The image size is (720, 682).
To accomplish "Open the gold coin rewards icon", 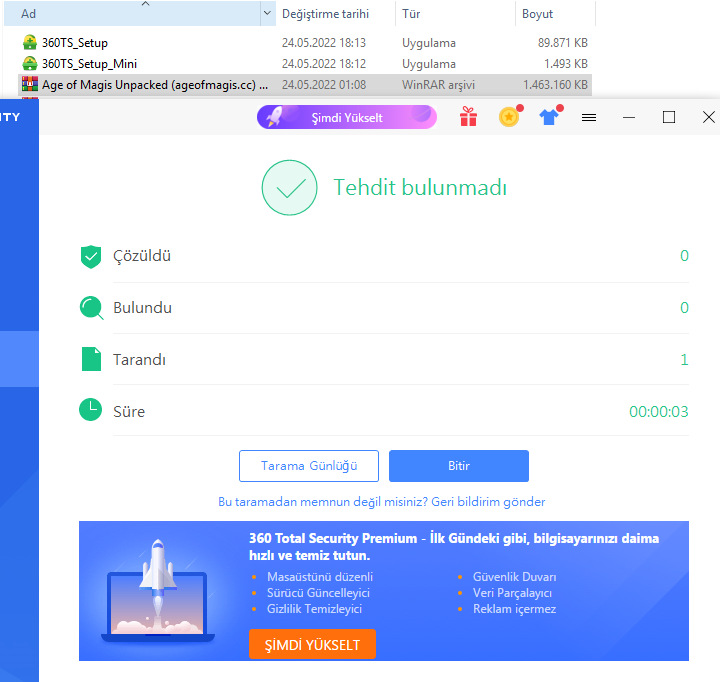I will point(510,117).
